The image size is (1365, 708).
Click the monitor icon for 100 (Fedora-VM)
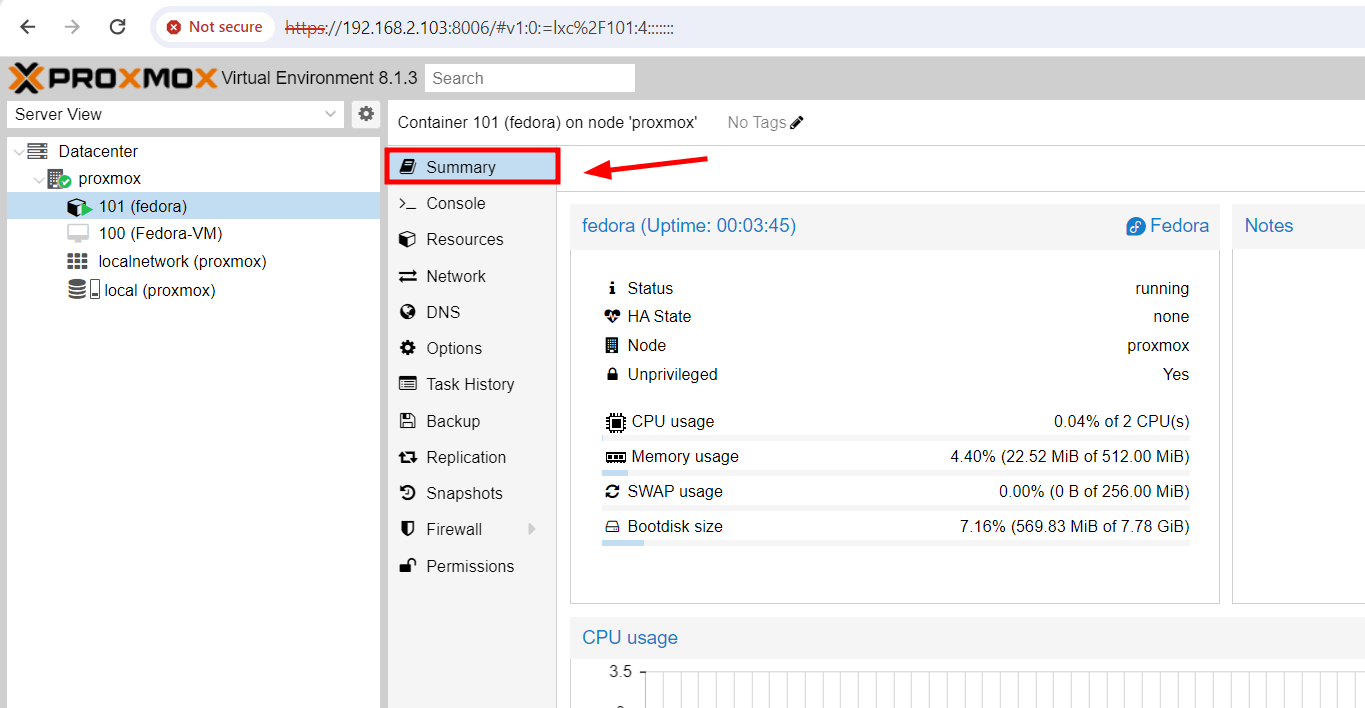(x=78, y=233)
